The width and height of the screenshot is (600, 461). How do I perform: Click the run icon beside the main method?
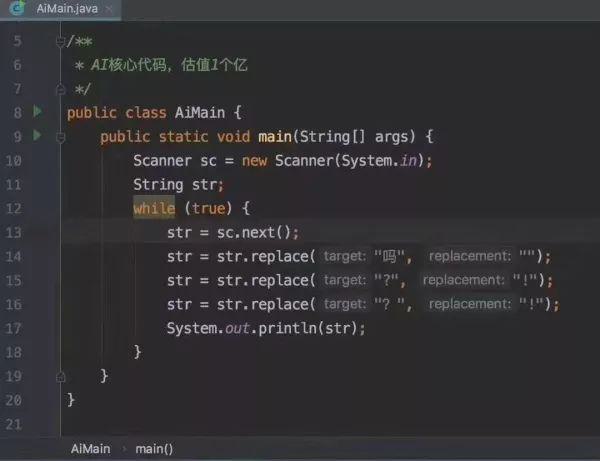(38, 135)
